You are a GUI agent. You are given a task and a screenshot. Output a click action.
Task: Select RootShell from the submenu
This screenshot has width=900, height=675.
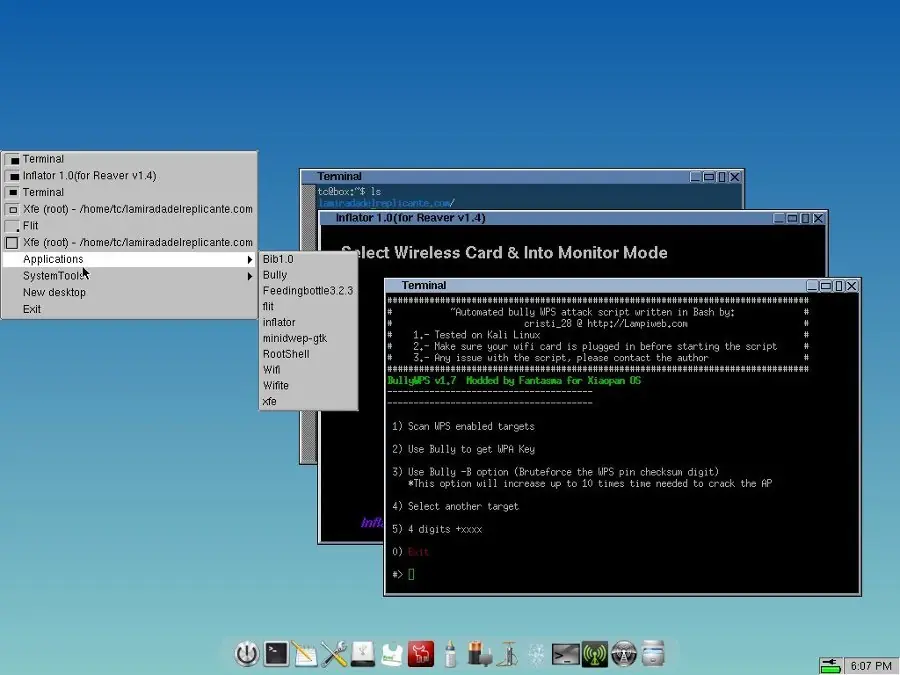285,354
